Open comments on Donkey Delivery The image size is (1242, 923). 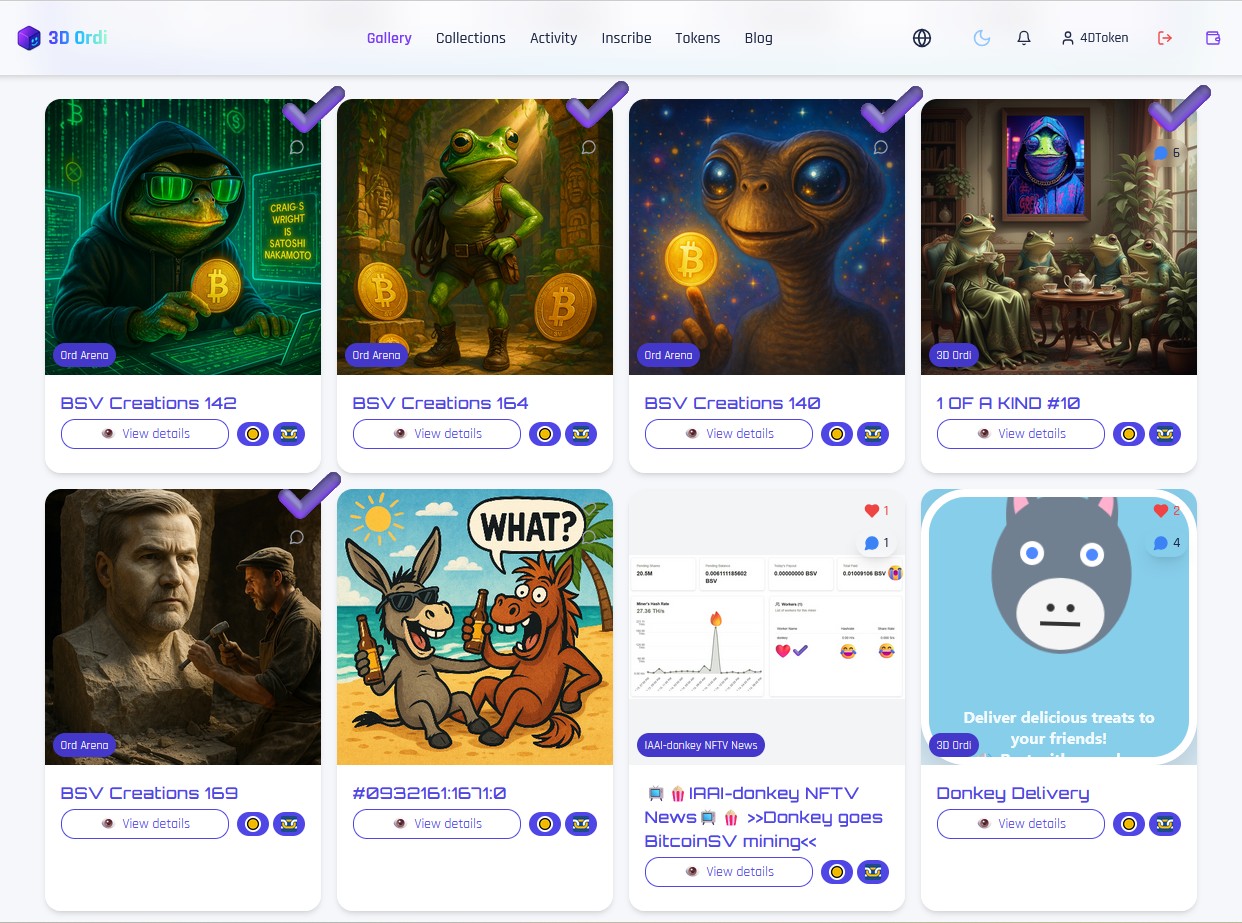click(1168, 543)
